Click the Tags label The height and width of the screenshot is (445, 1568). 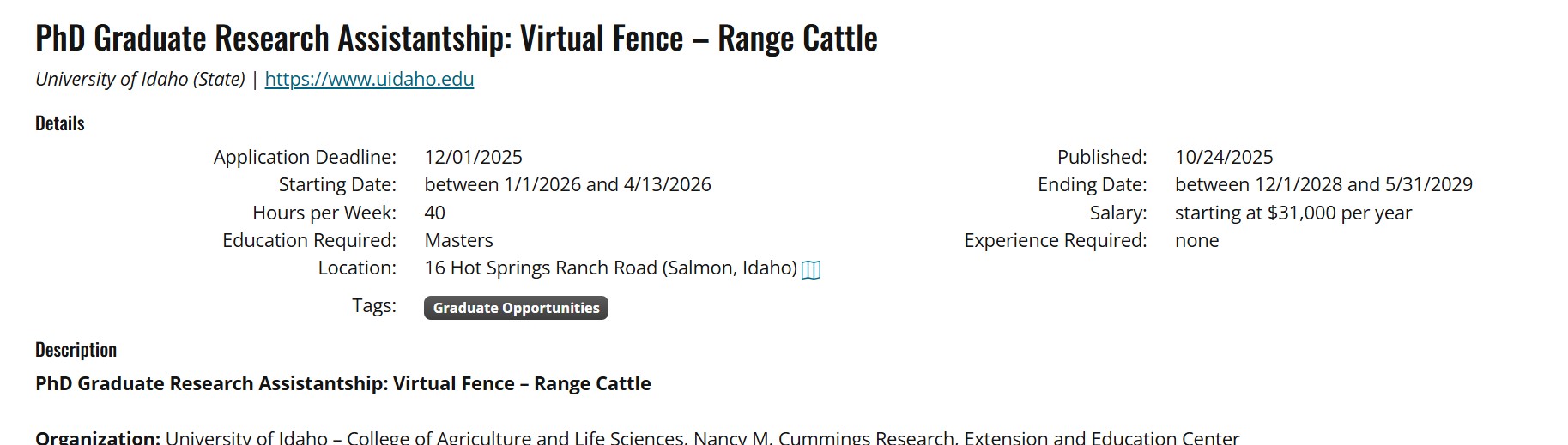(x=374, y=305)
